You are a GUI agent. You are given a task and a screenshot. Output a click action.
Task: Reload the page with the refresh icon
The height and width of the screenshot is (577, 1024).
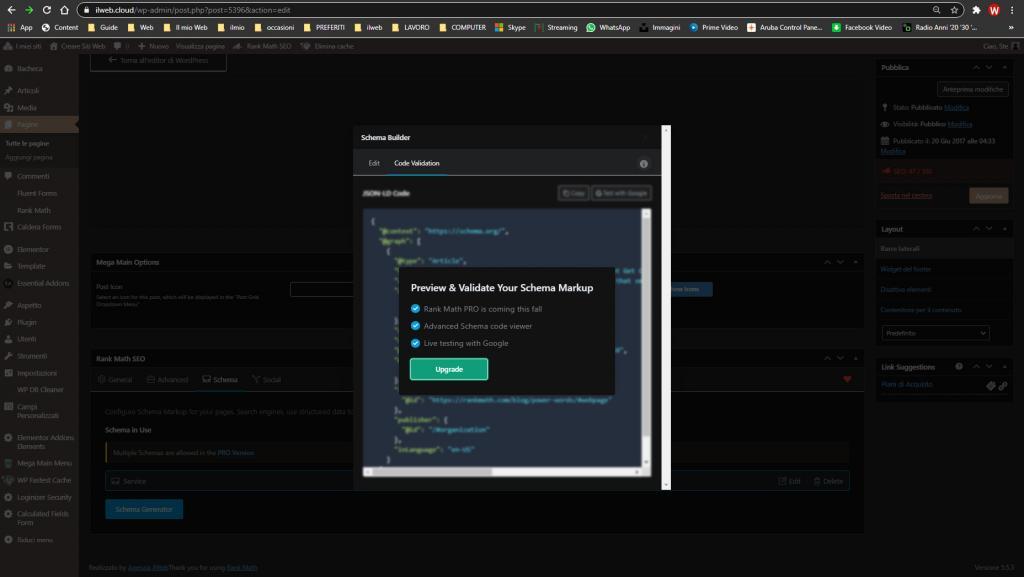click(x=46, y=10)
